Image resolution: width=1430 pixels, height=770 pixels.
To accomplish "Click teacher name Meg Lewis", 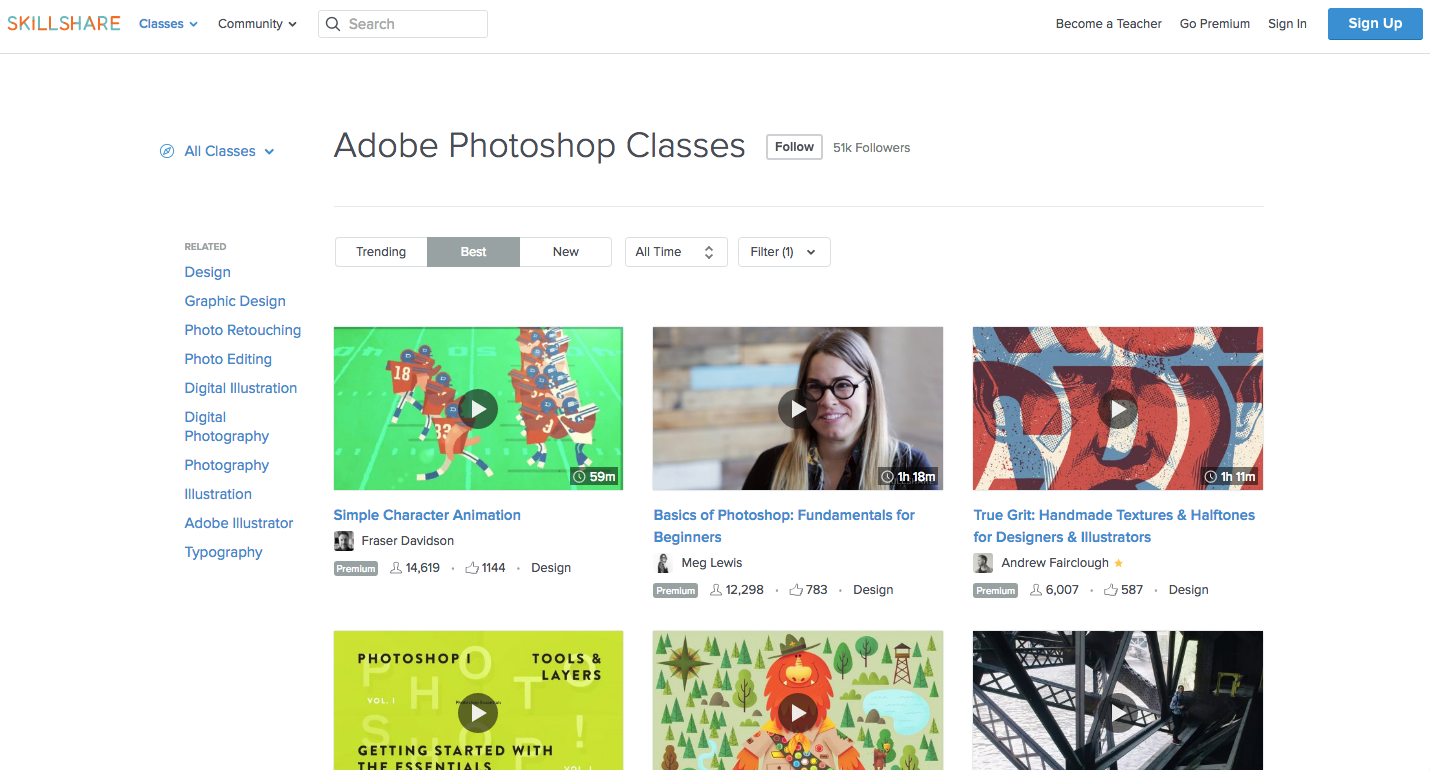I will (x=712, y=563).
